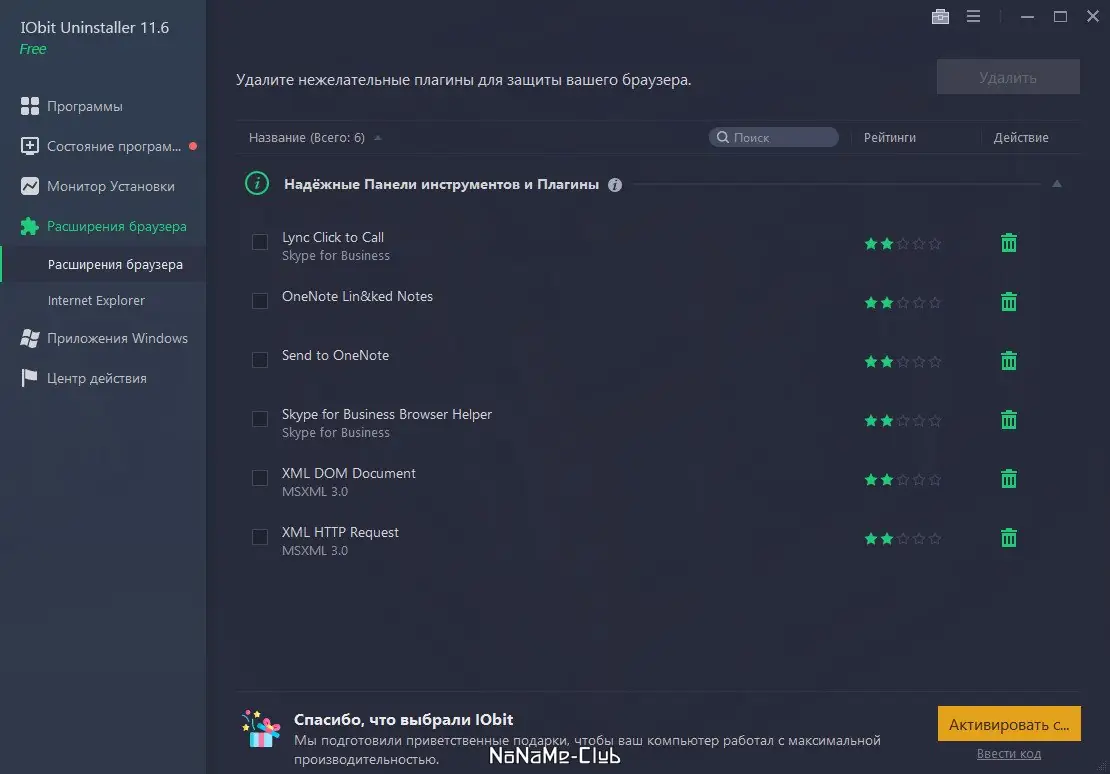Click the gift box icon in bottom banner
Image resolution: width=1110 pixels, height=774 pixels.
tap(261, 729)
